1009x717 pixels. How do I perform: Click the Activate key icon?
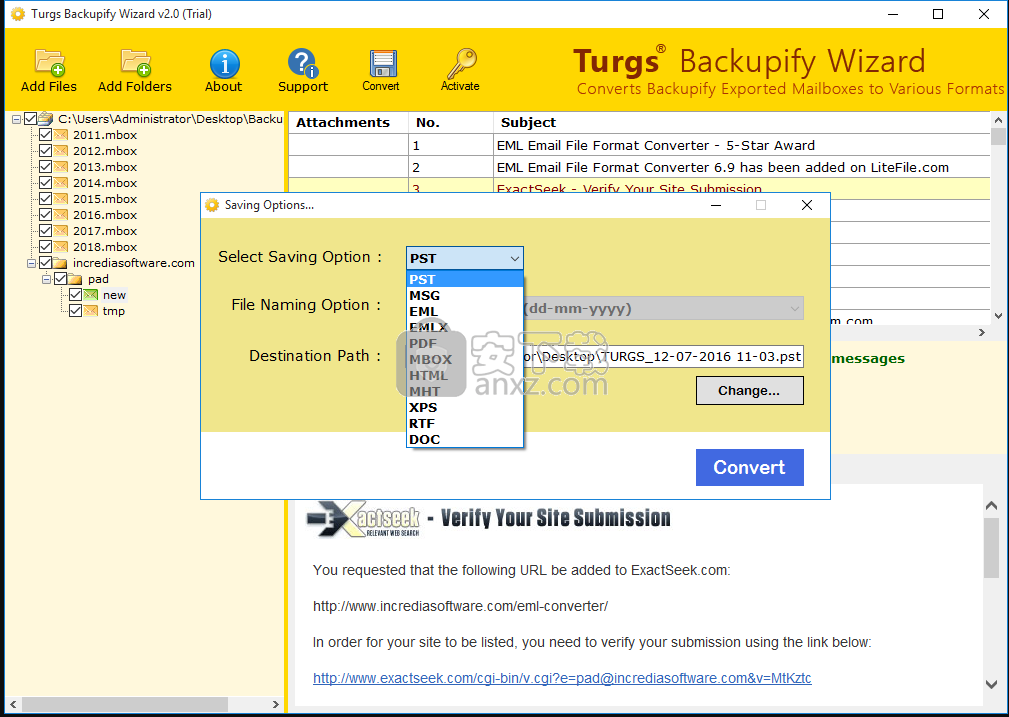(460, 63)
